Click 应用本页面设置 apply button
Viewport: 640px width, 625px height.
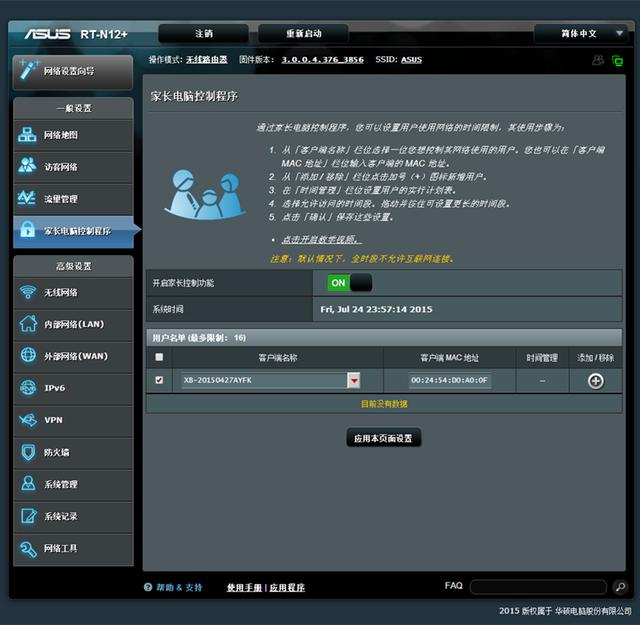(383, 438)
